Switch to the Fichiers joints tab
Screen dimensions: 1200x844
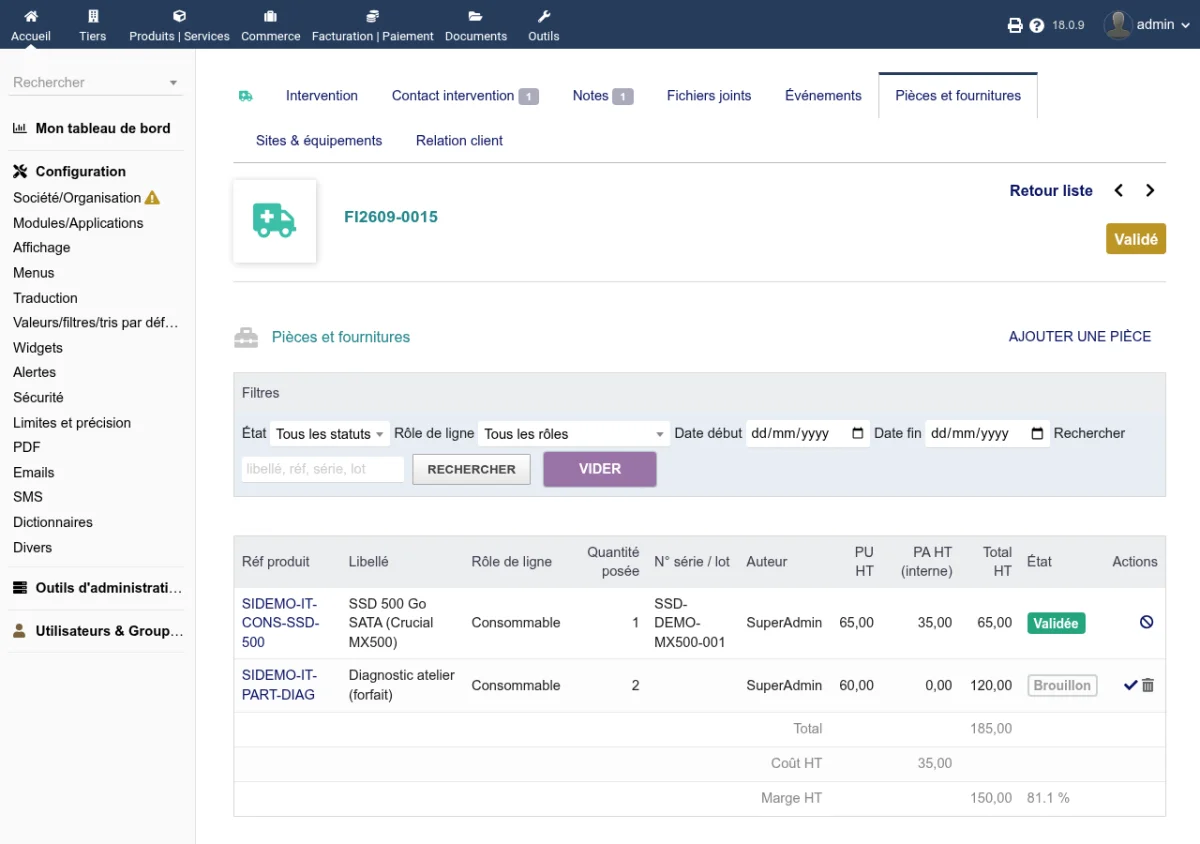709,96
